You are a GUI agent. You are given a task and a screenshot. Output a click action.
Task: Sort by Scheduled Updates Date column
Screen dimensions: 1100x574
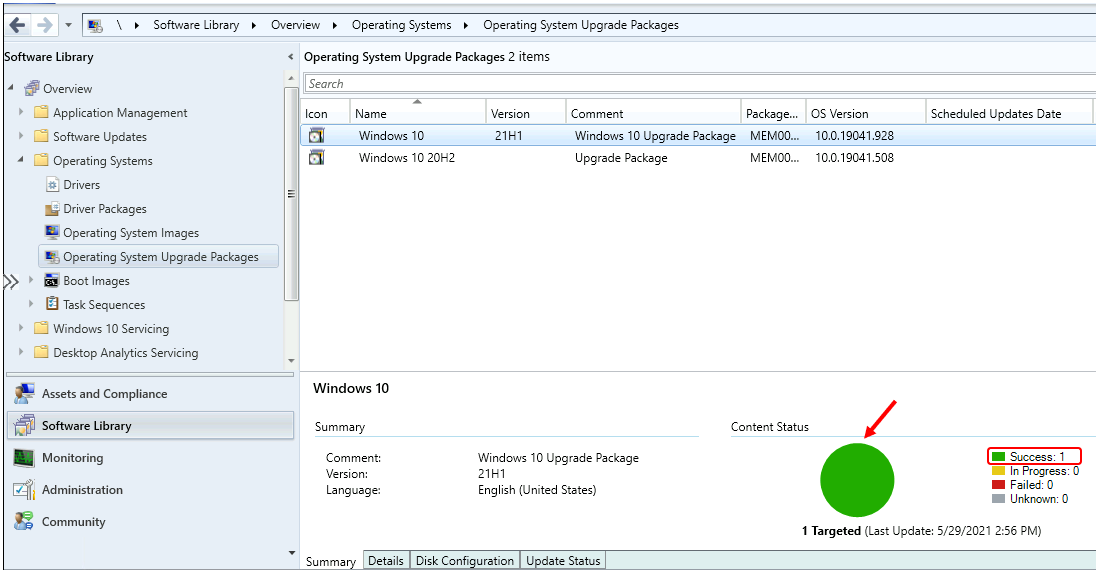(1009, 114)
